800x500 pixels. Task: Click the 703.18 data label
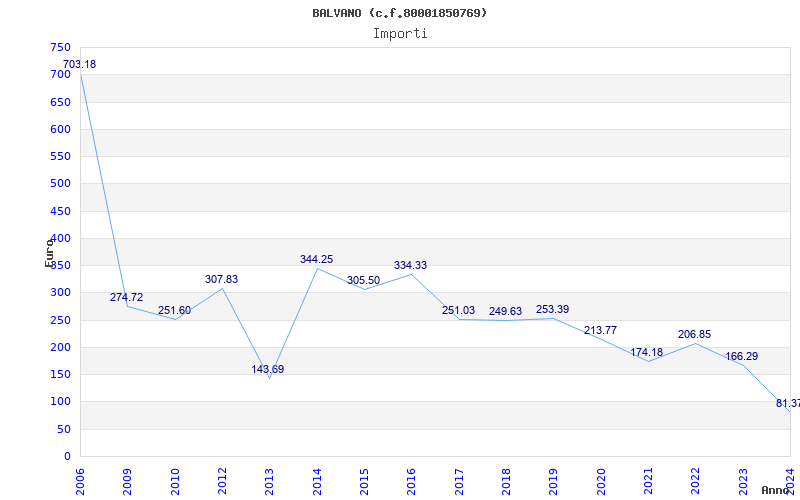79,64
